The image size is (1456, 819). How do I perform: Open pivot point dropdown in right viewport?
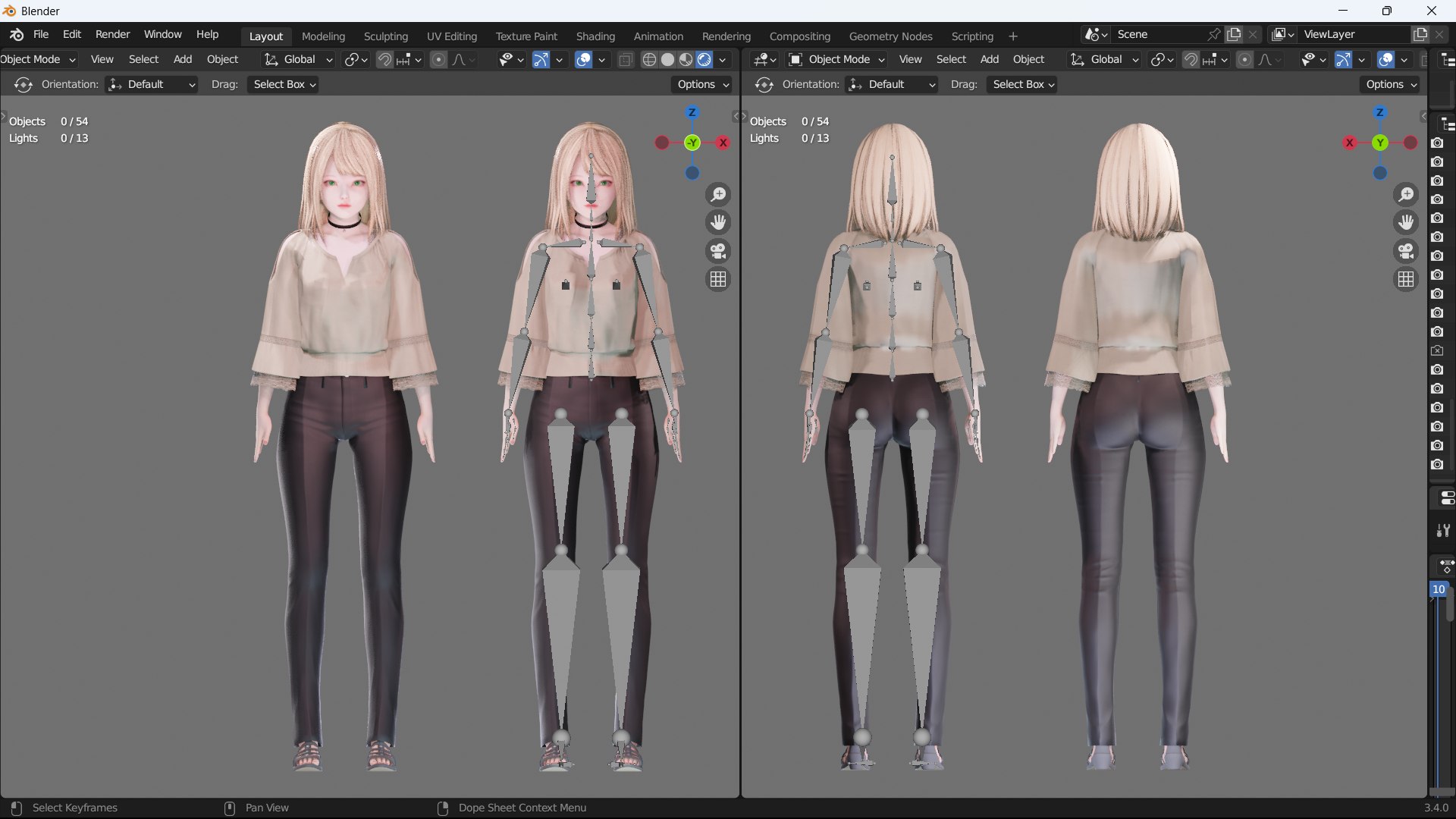pyautogui.click(x=1161, y=60)
